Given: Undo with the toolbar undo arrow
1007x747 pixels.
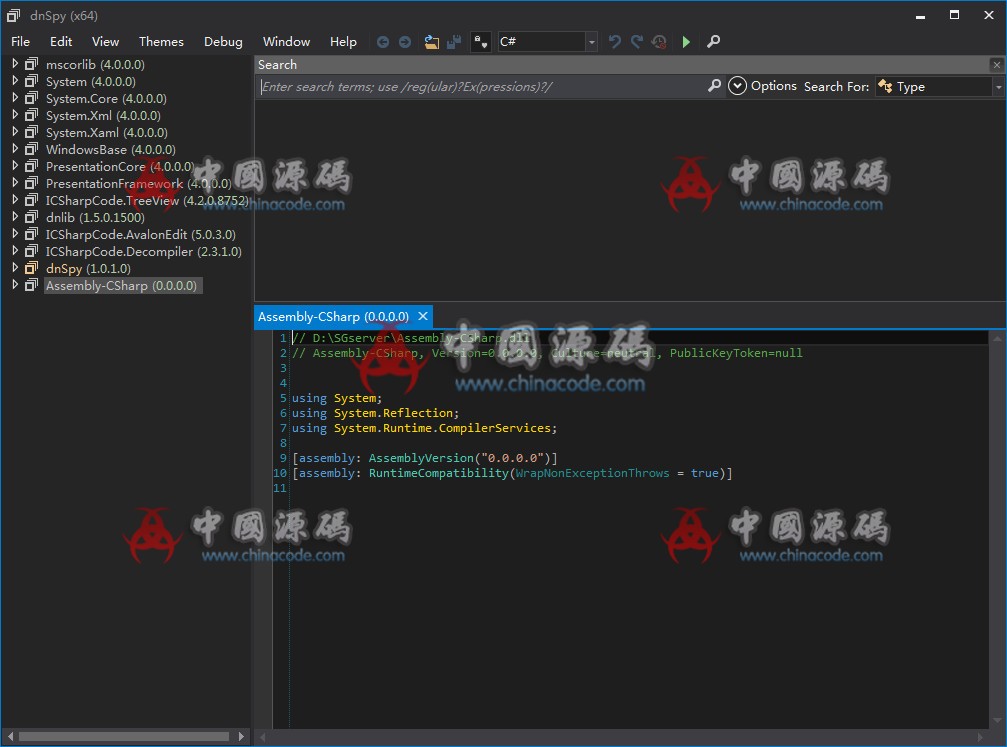Looking at the screenshot, I should pos(615,42).
